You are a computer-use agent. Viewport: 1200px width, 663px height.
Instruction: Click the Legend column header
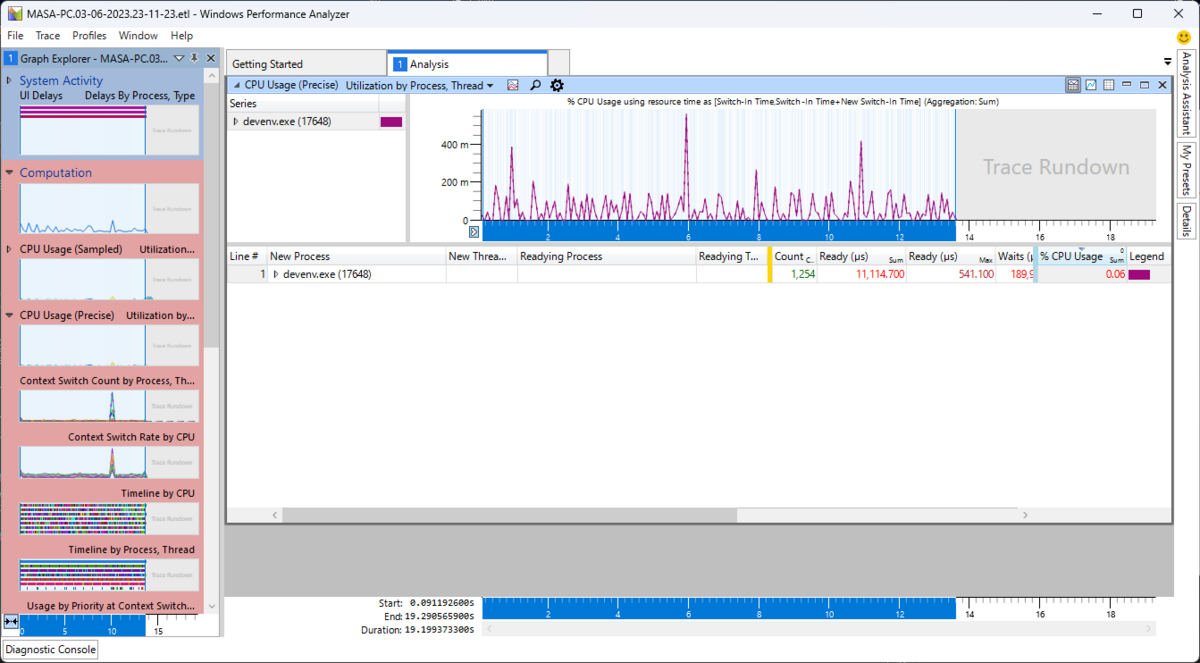point(1148,257)
